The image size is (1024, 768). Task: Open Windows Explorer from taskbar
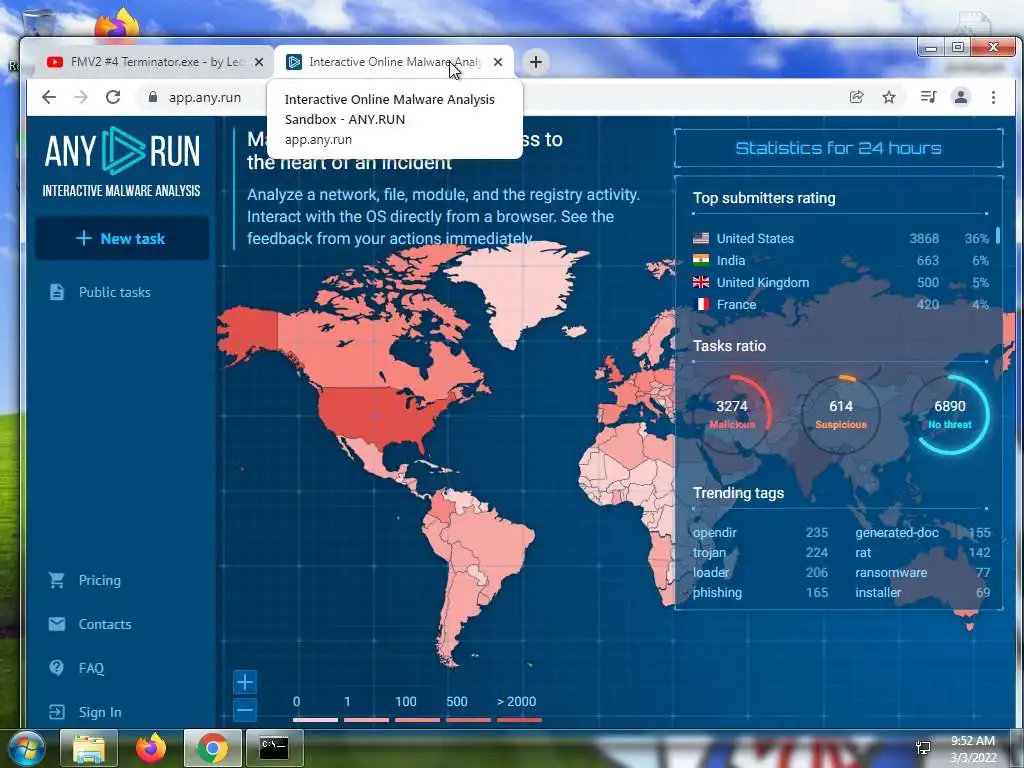pyautogui.click(x=89, y=748)
